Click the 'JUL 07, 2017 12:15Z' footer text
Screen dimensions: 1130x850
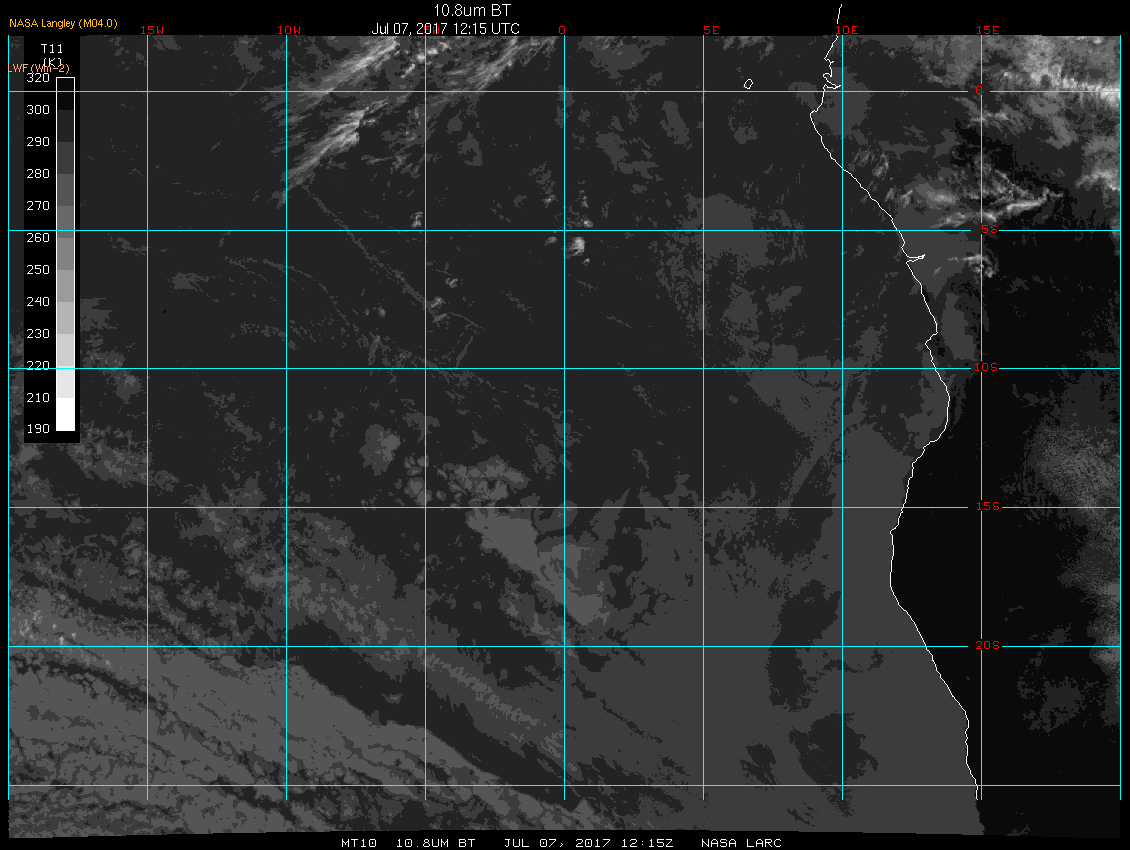click(x=589, y=843)
